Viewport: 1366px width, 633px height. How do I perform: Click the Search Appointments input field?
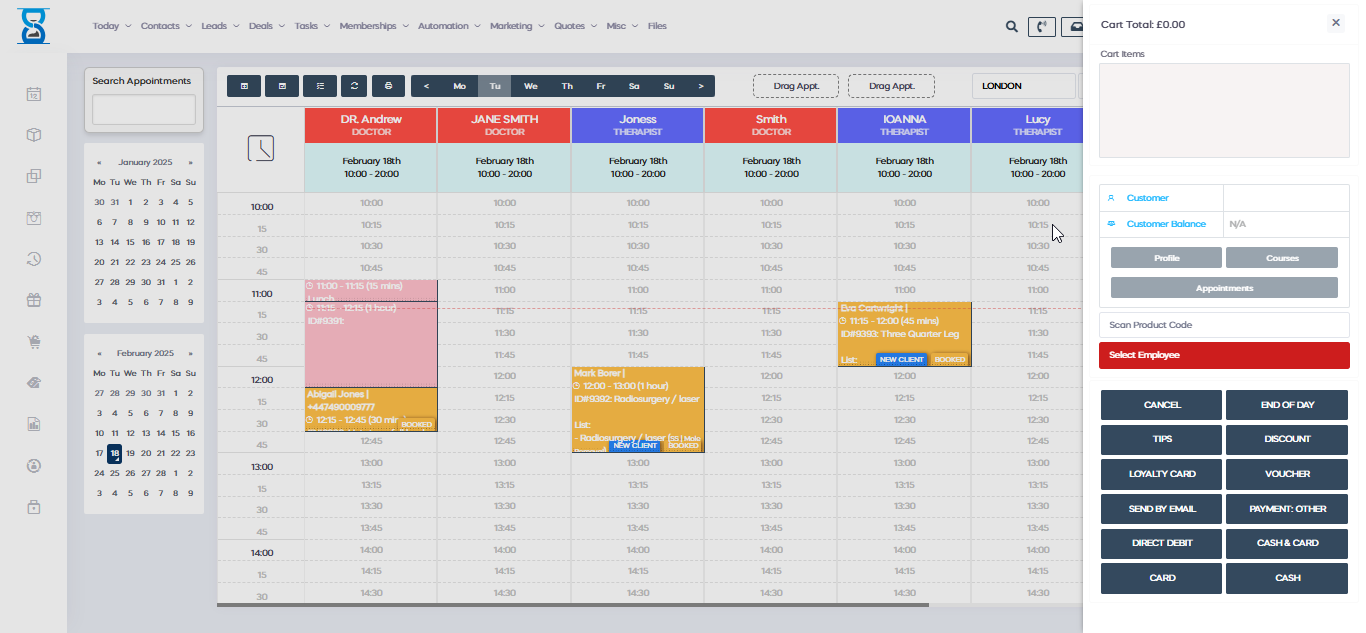pyautogui.click(x=144, y=110)
